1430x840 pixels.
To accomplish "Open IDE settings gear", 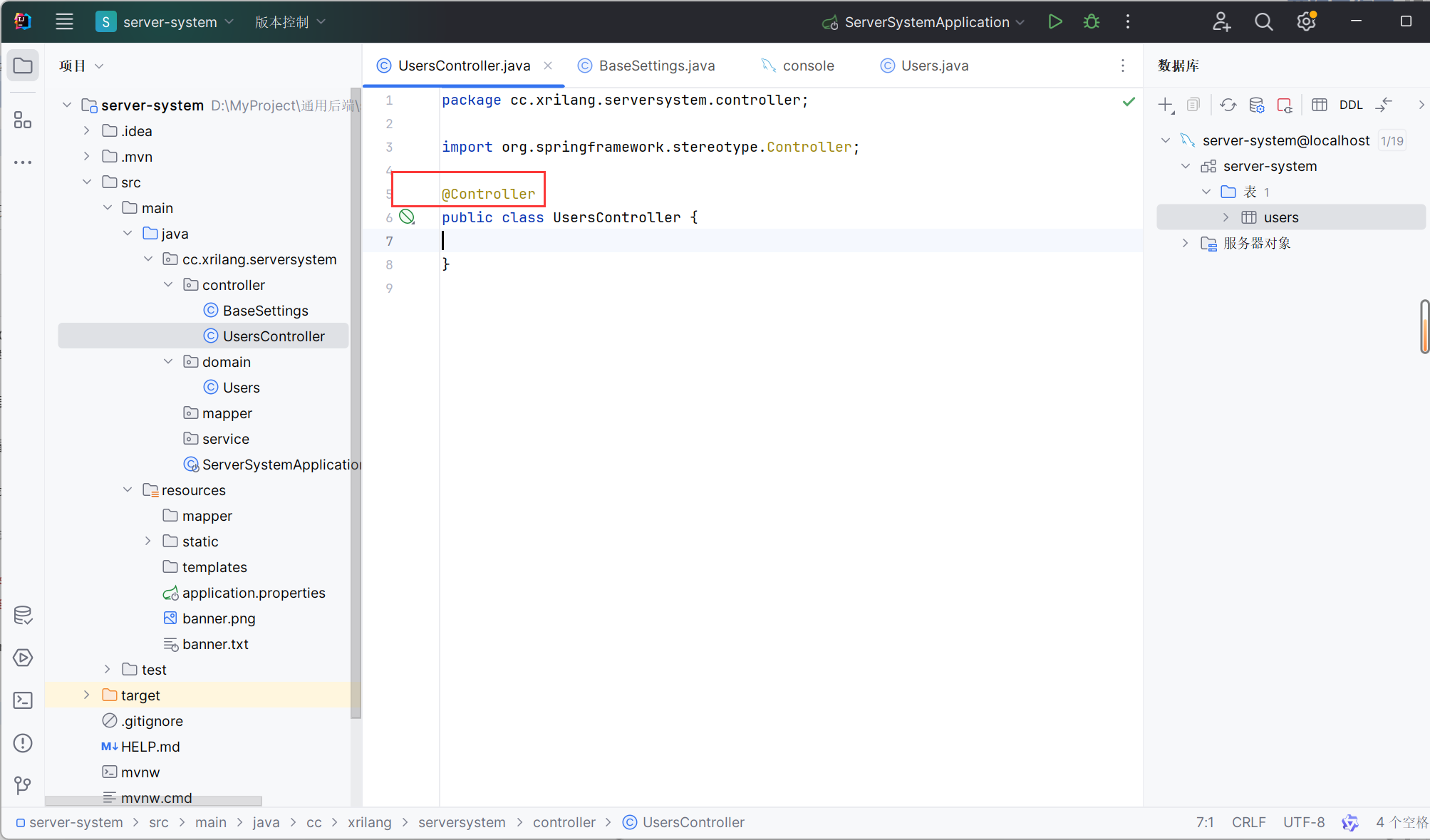I will pyautogui.click(x=1306, y=22).
